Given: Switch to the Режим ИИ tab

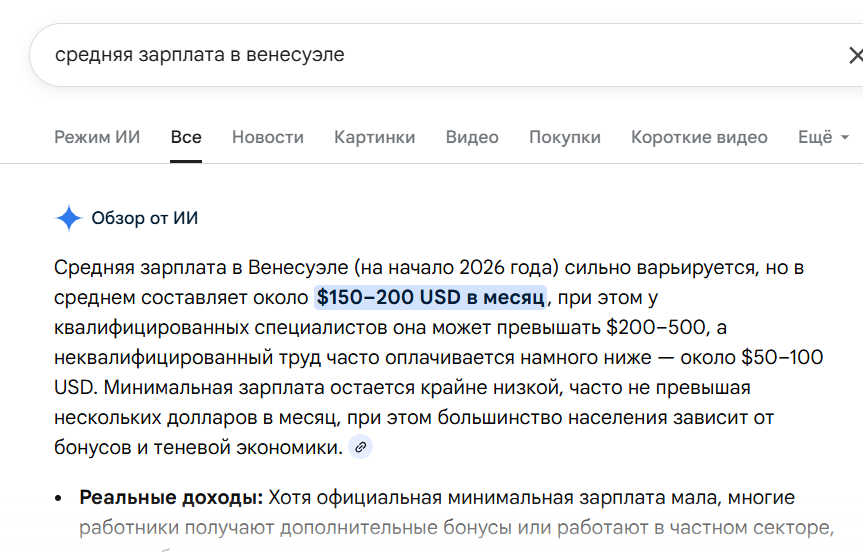Looking at the screenshot, I should pos(97,137).
